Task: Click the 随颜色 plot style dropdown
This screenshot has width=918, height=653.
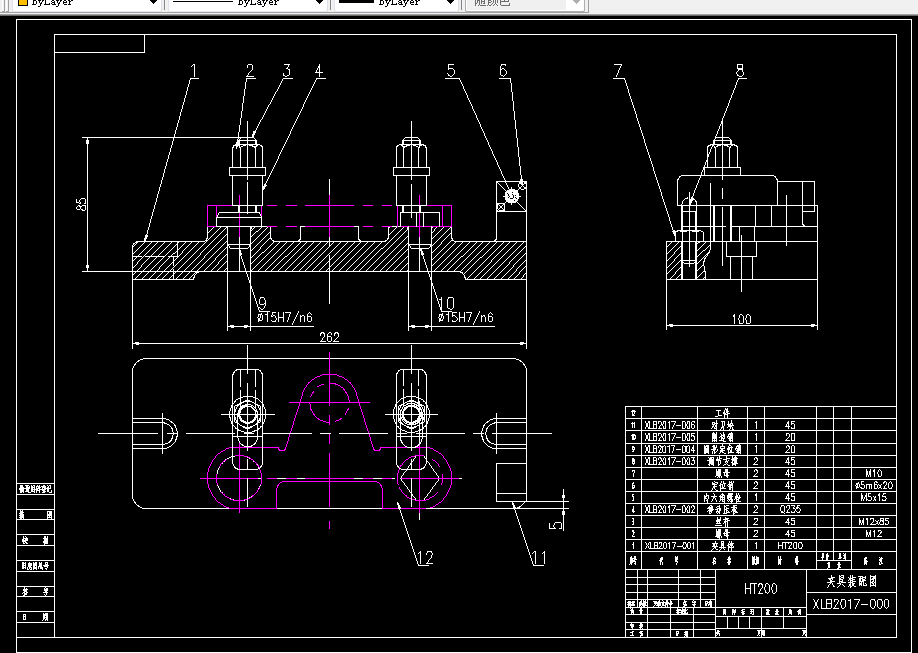Action: [x=525, y=3]
